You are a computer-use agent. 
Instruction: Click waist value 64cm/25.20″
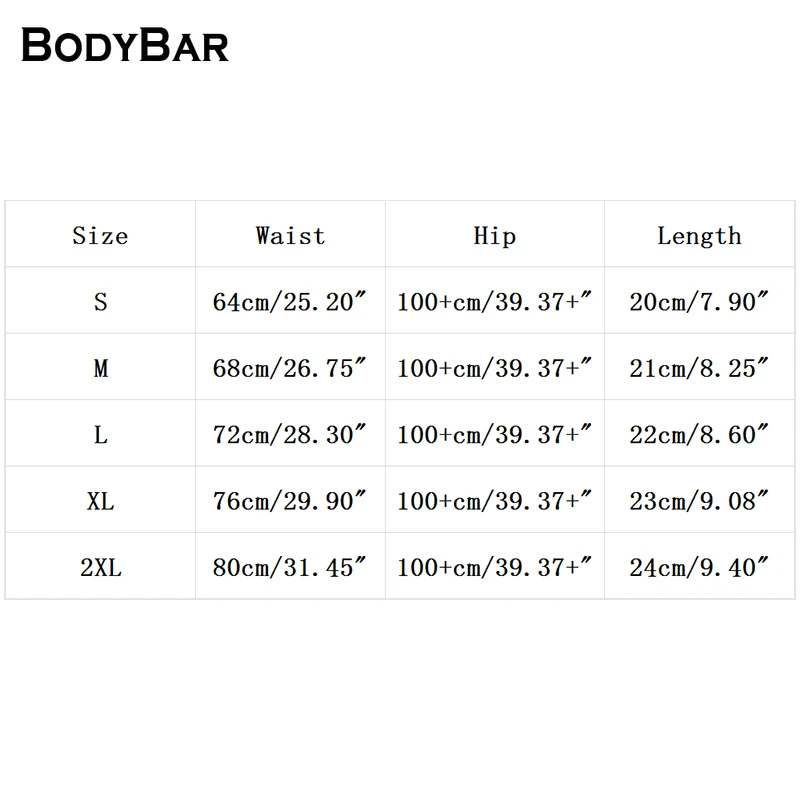(290, 301)
